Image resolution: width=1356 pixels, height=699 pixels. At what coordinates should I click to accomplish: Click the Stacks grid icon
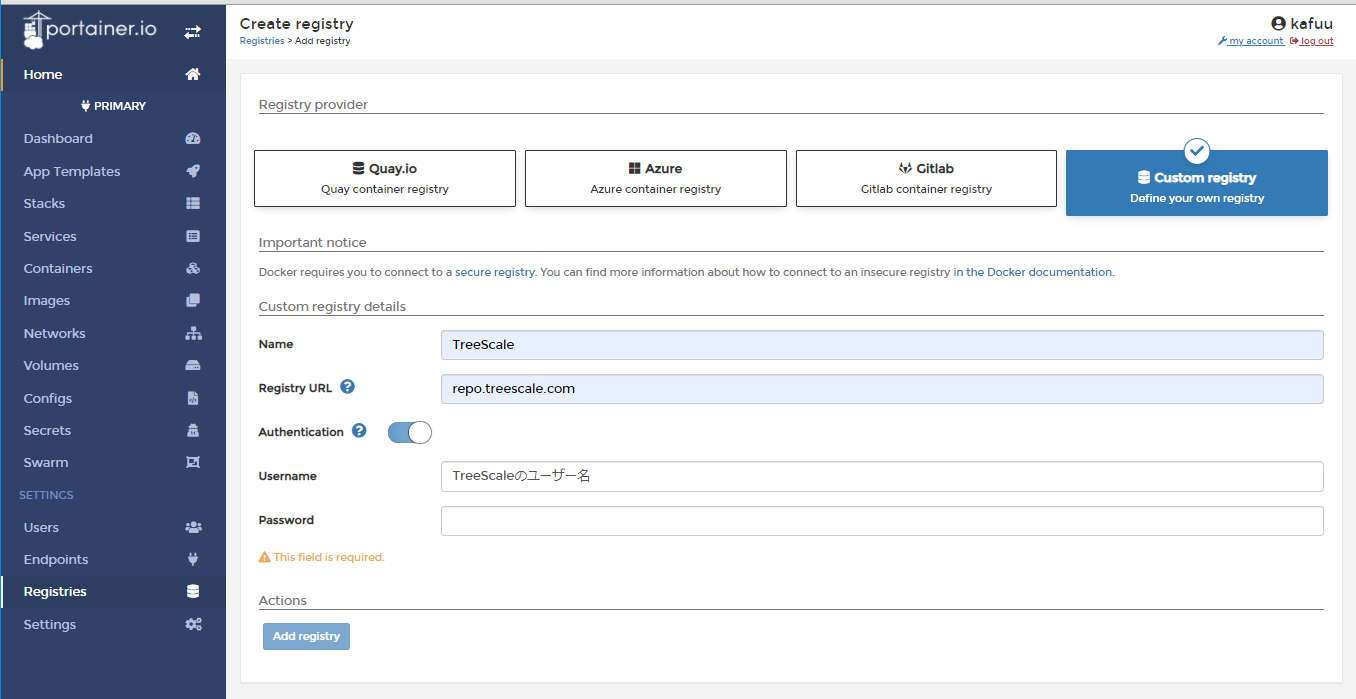click(193, 203)
